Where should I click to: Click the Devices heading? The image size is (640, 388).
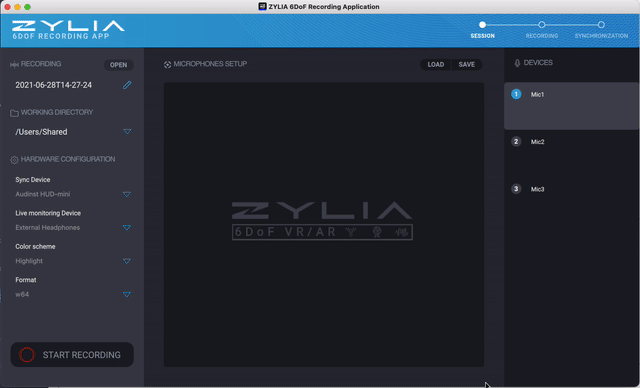point(538,63)
